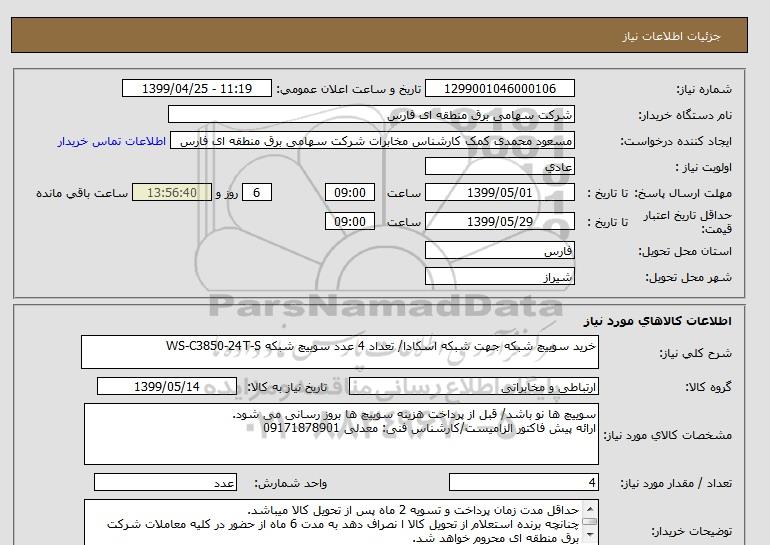Click scroll up arrow in buyer notes
Screen dimensions: 770x545
tap(590, 508)
